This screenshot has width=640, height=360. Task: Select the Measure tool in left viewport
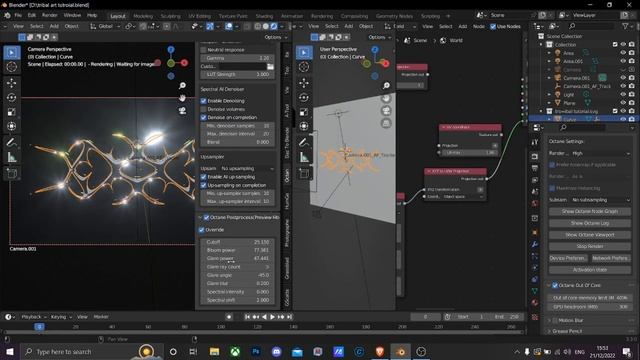point(11,157)
